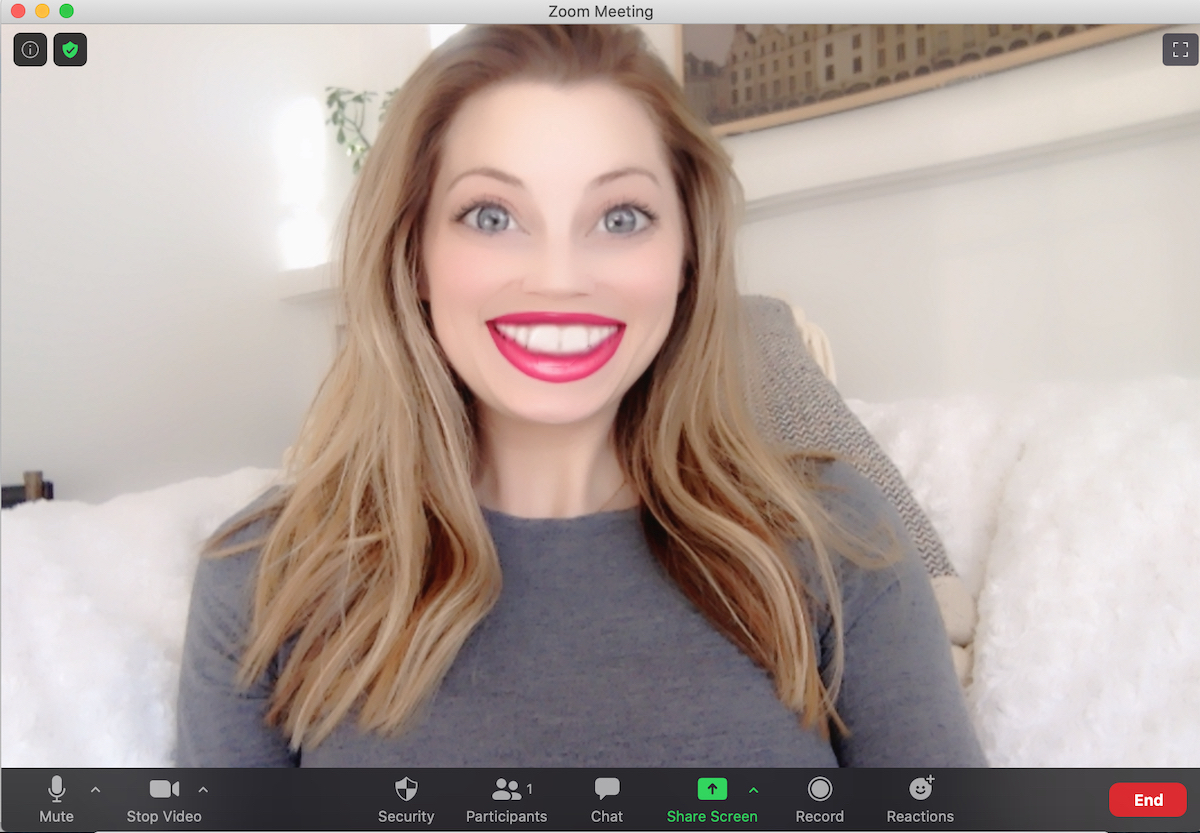This screenshot has width=1200, height=833.
Task: Open the Security options
Action: coord(406,798)
